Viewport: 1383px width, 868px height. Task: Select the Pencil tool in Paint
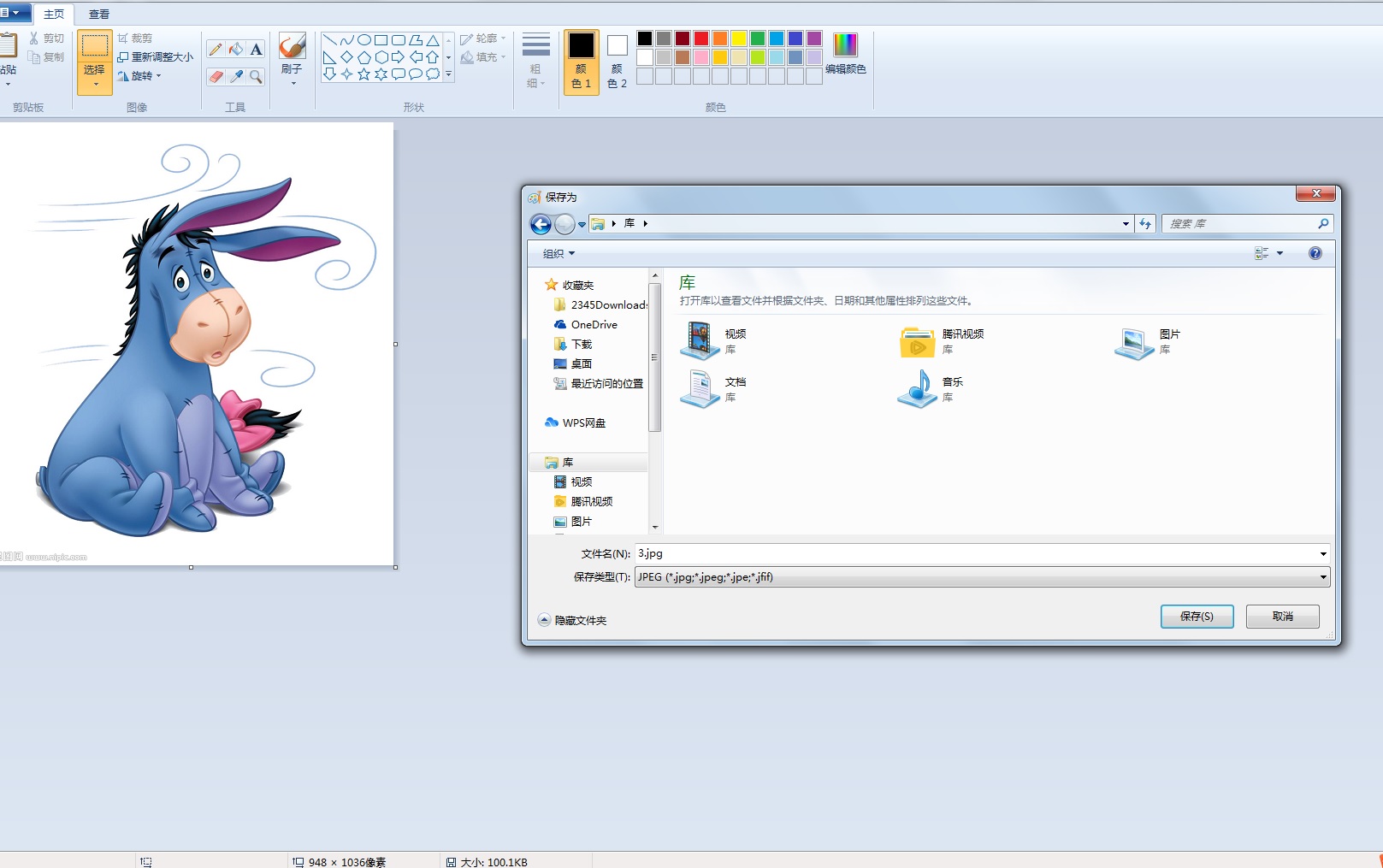(x=216, y=50)
